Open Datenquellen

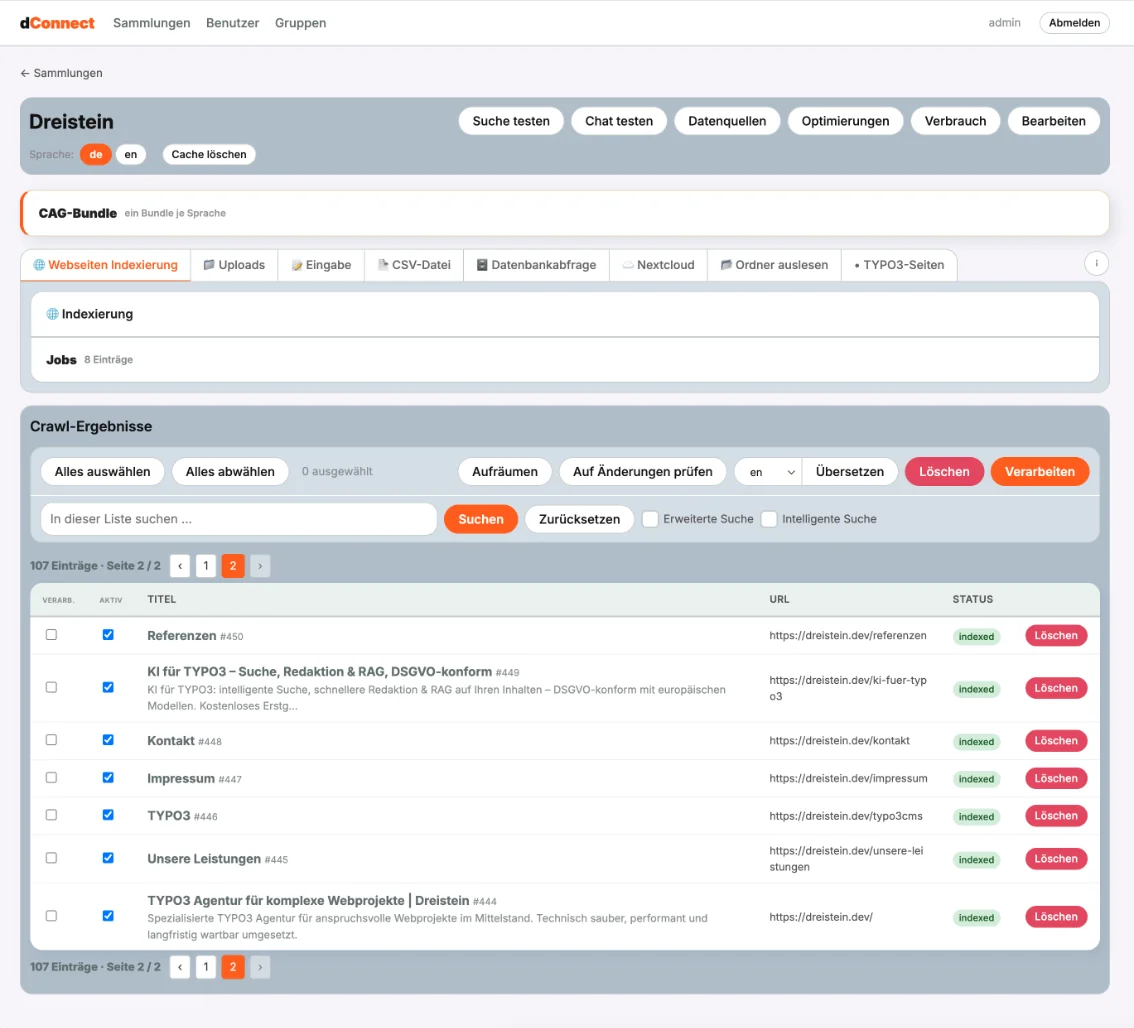tap(727, 121)
